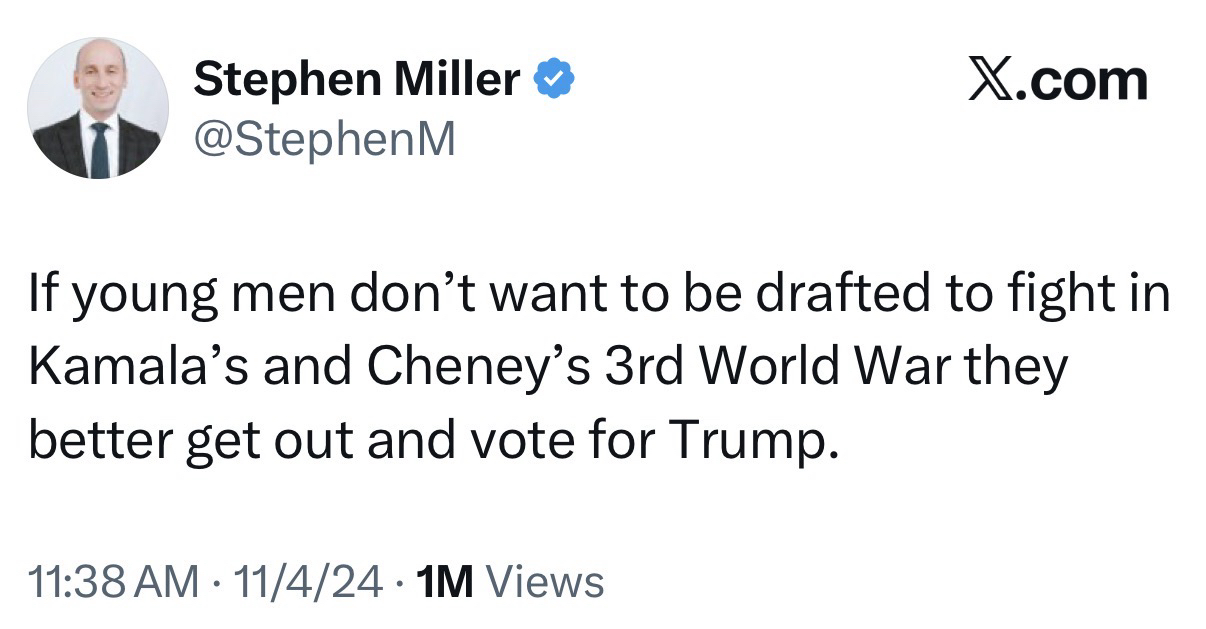Open the Stephen Miller display name
1206x629 pixels.
pyautogui.click(x=356, y=79)
